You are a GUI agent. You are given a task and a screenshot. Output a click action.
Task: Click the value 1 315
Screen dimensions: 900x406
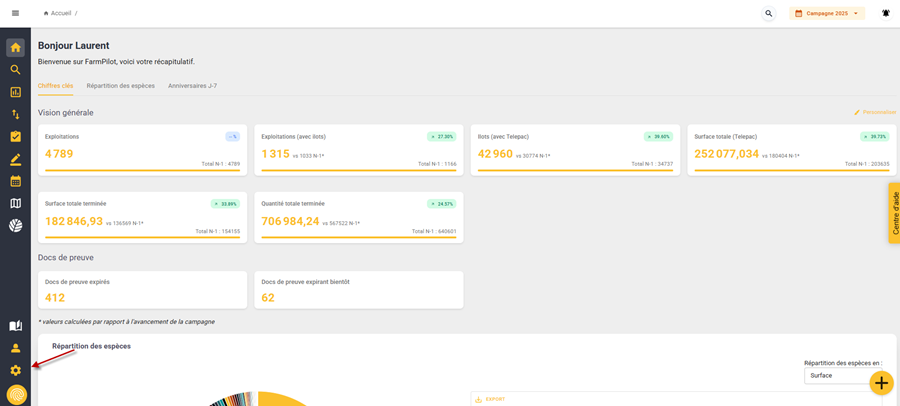click(x=276, y=154)
